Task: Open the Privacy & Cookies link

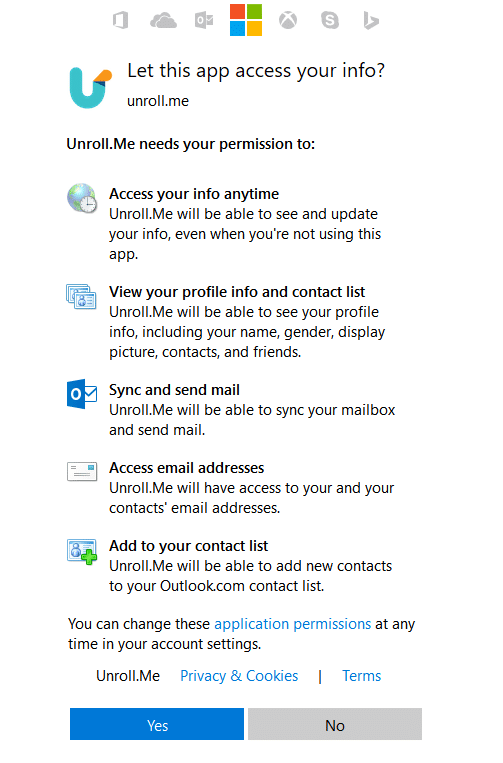Action: [x=239, y=676]
